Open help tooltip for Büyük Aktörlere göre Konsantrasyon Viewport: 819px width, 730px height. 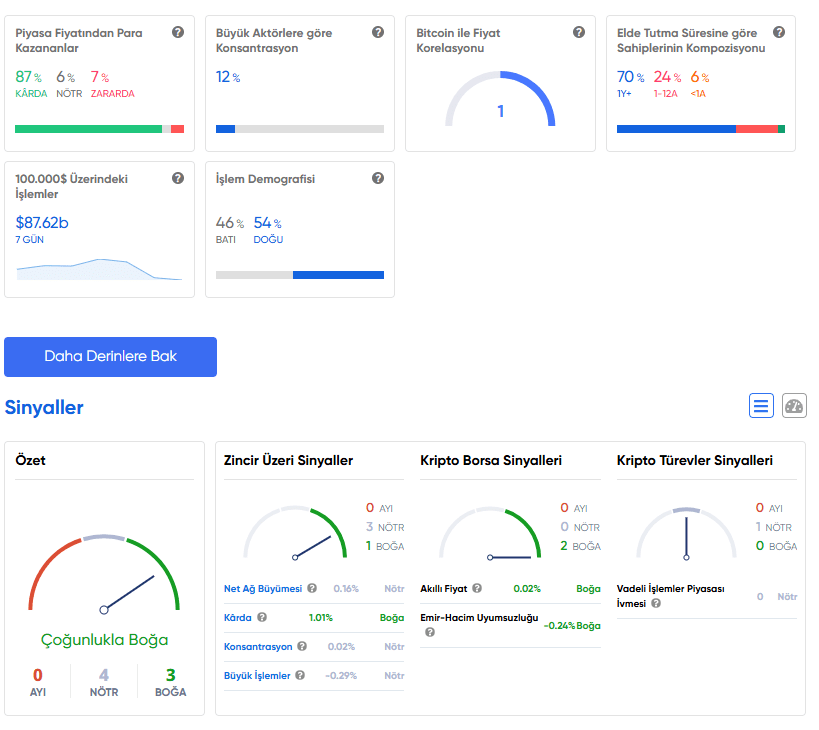[x=378, y=32]
